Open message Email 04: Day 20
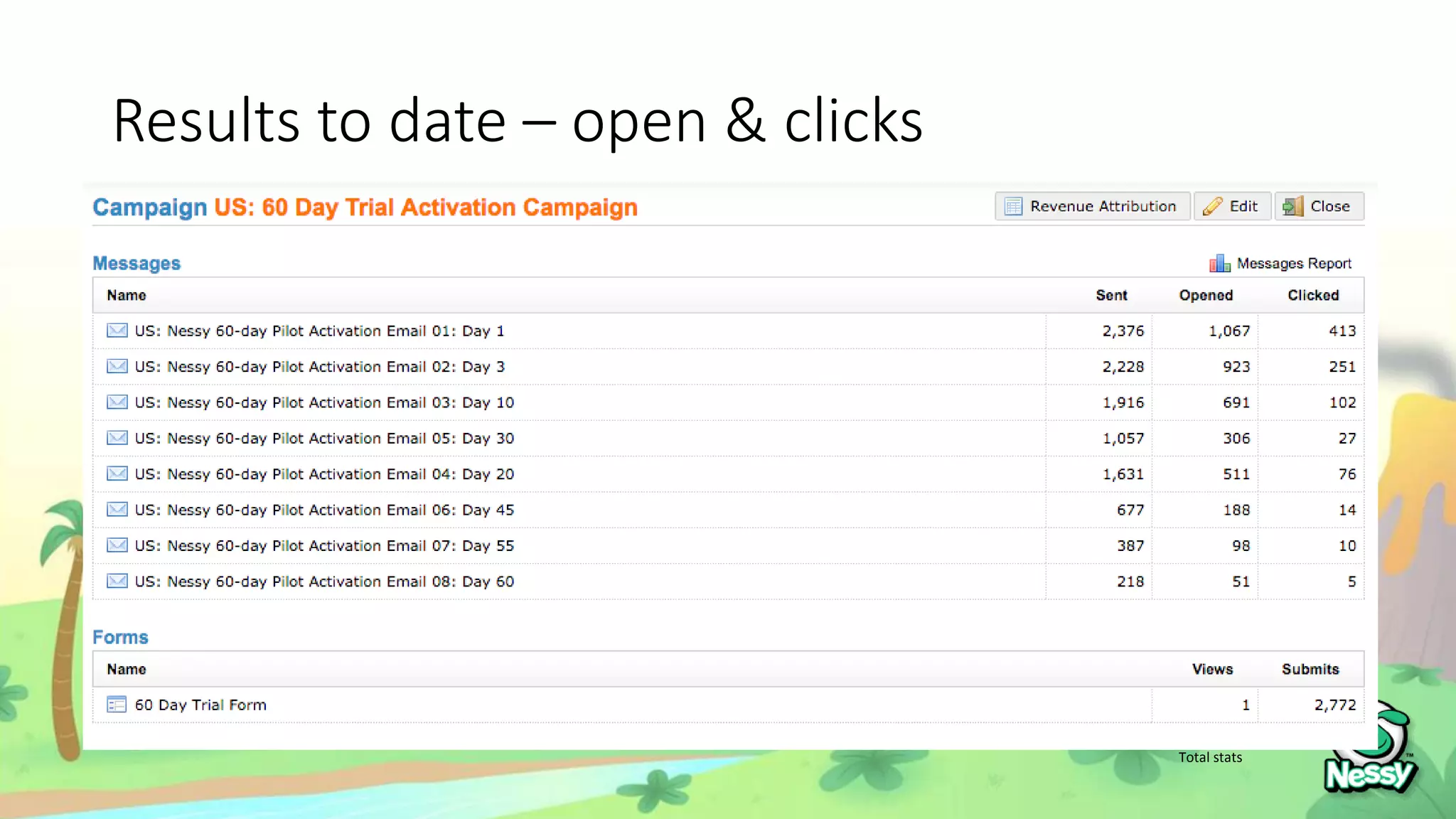Image resolution: width=1456 pixels, height=819 pixels. (324, 474)
